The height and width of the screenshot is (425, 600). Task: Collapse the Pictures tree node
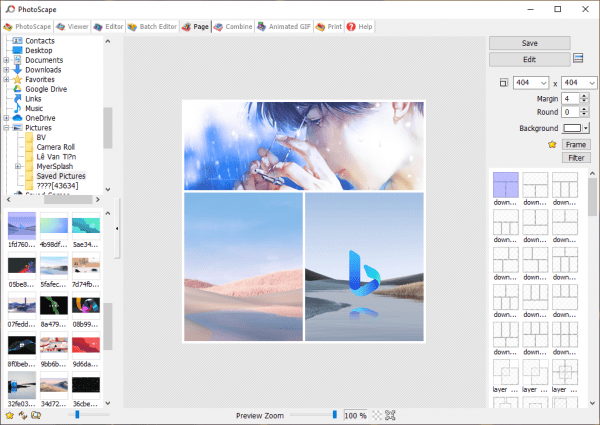6,128
